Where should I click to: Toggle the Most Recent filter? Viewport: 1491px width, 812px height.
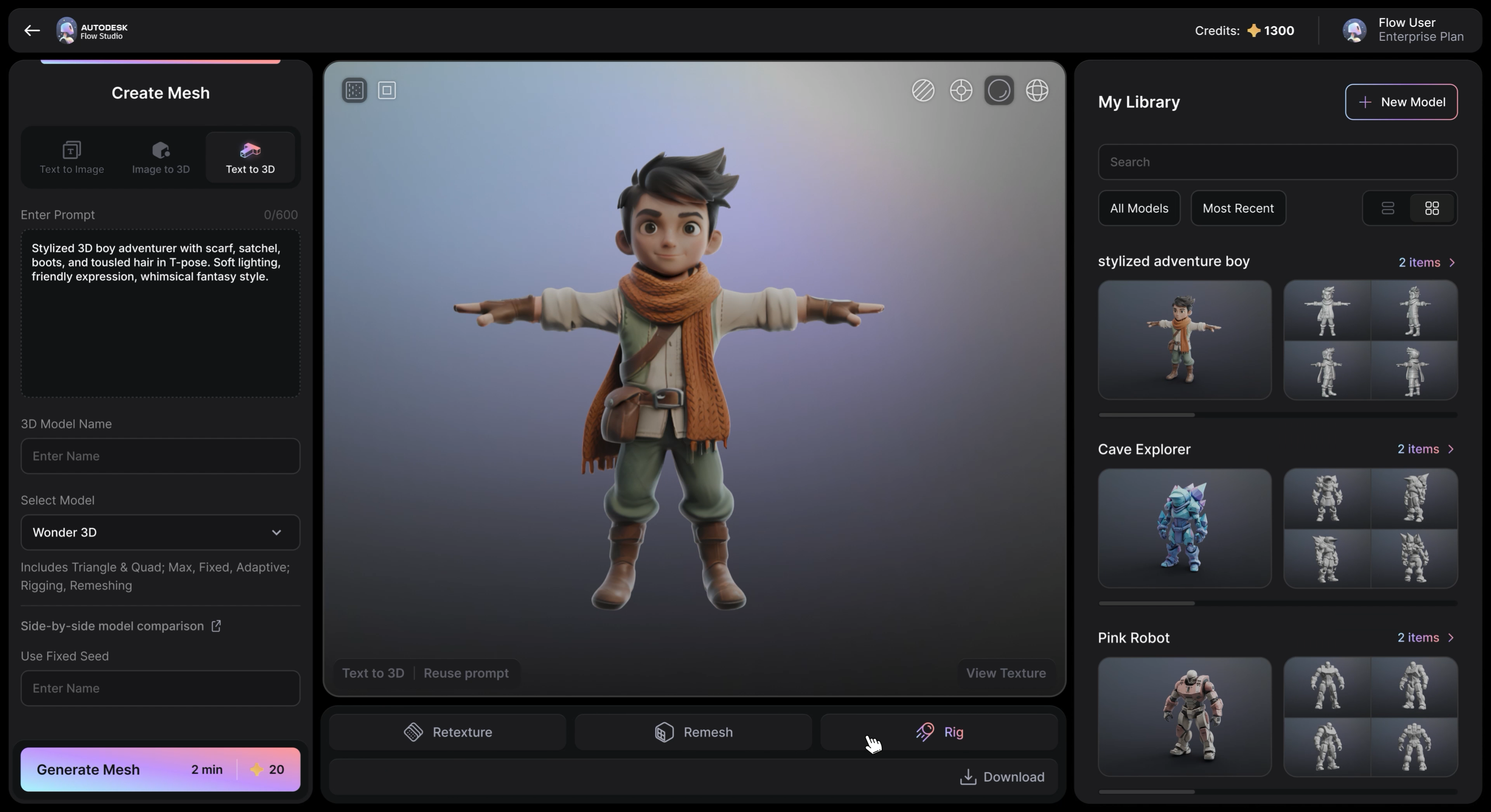point(1238,208)
